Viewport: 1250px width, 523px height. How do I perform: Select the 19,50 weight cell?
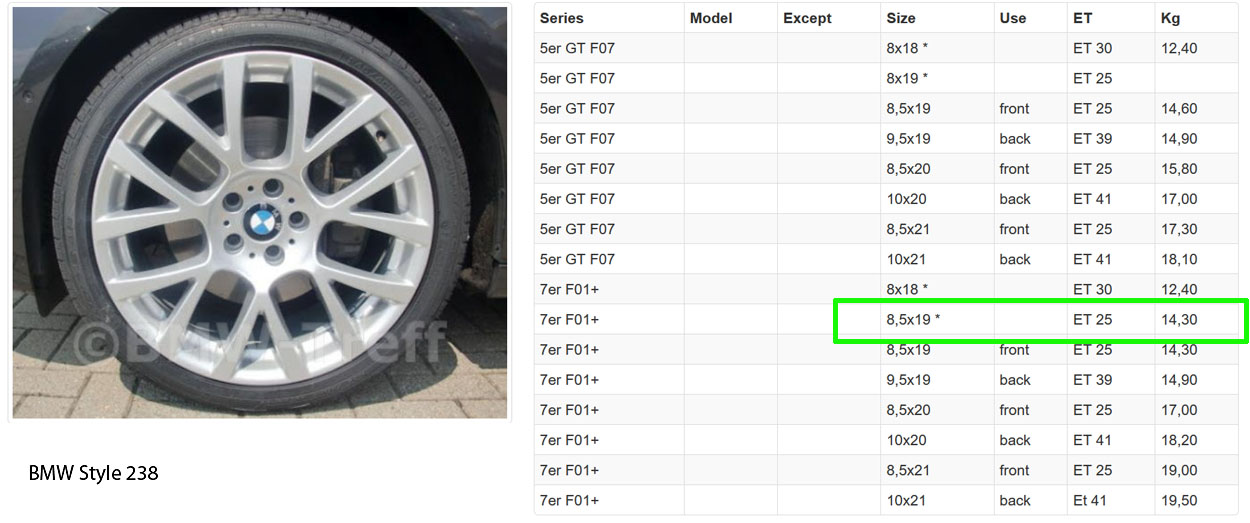[1179, 500]
